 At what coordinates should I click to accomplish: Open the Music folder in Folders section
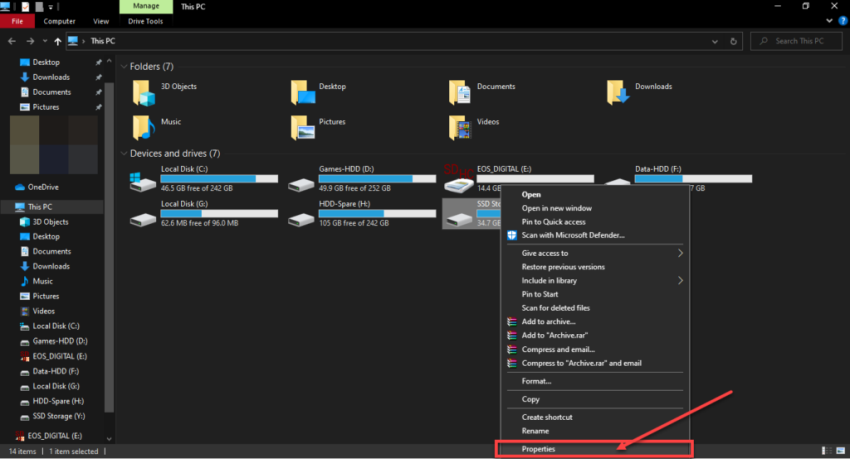(x=144, y=128)
